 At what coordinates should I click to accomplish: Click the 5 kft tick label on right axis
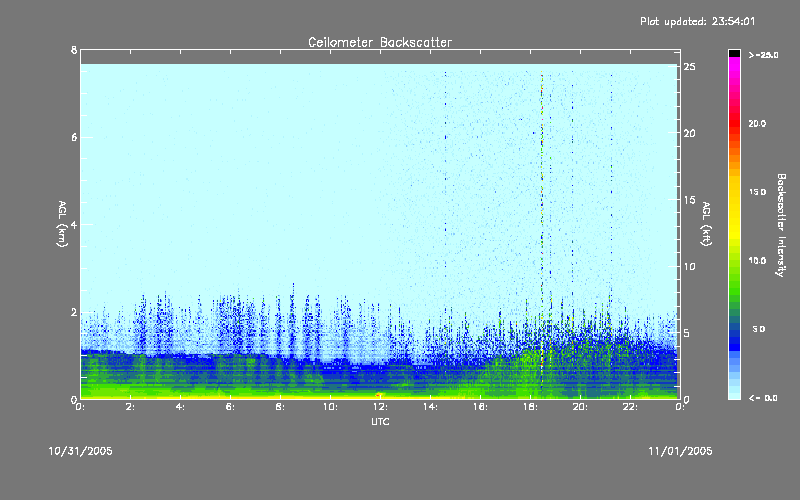coord(687,333)
